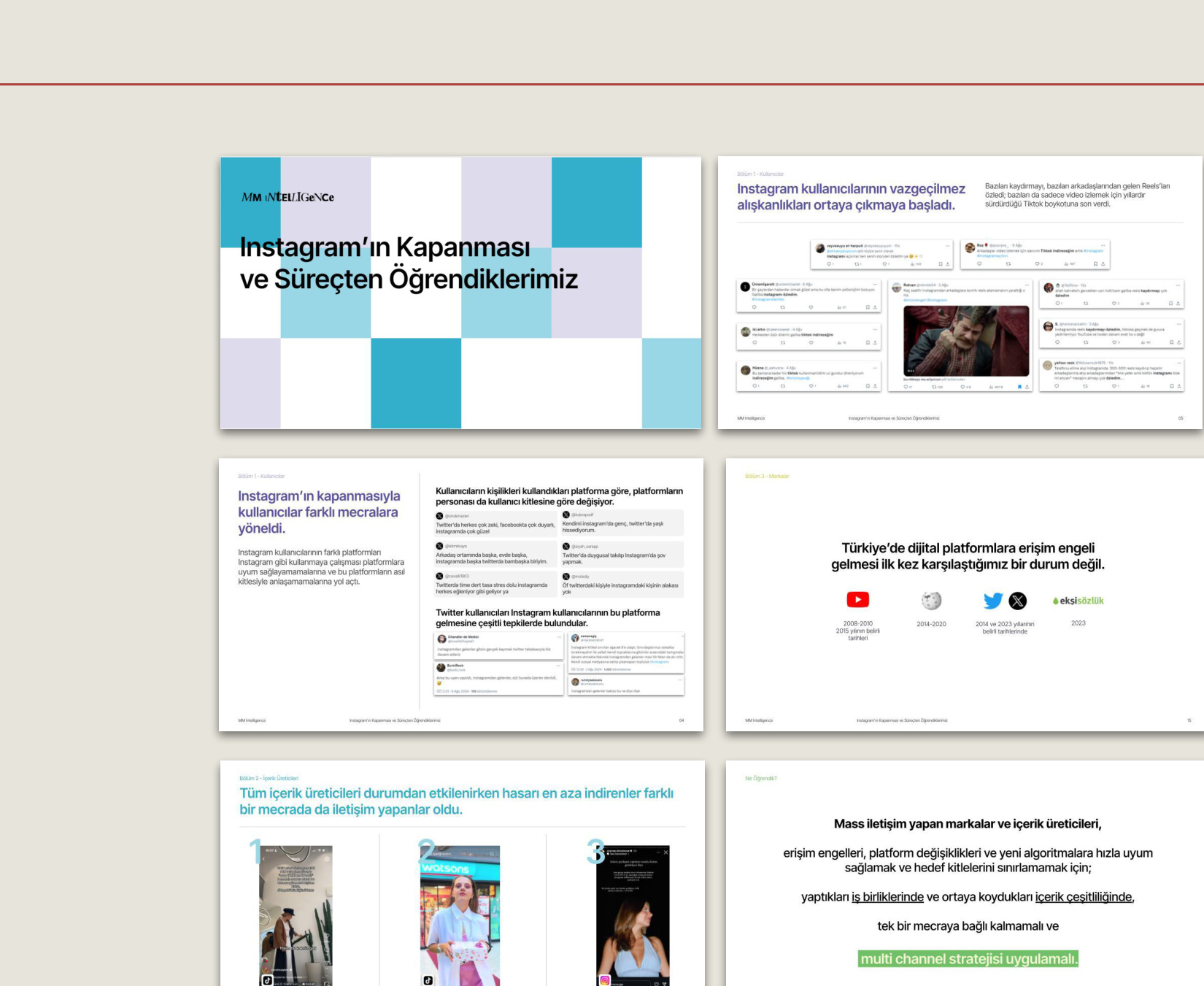Click the green Ekşi Sözlük logo

coord(1078,601)
